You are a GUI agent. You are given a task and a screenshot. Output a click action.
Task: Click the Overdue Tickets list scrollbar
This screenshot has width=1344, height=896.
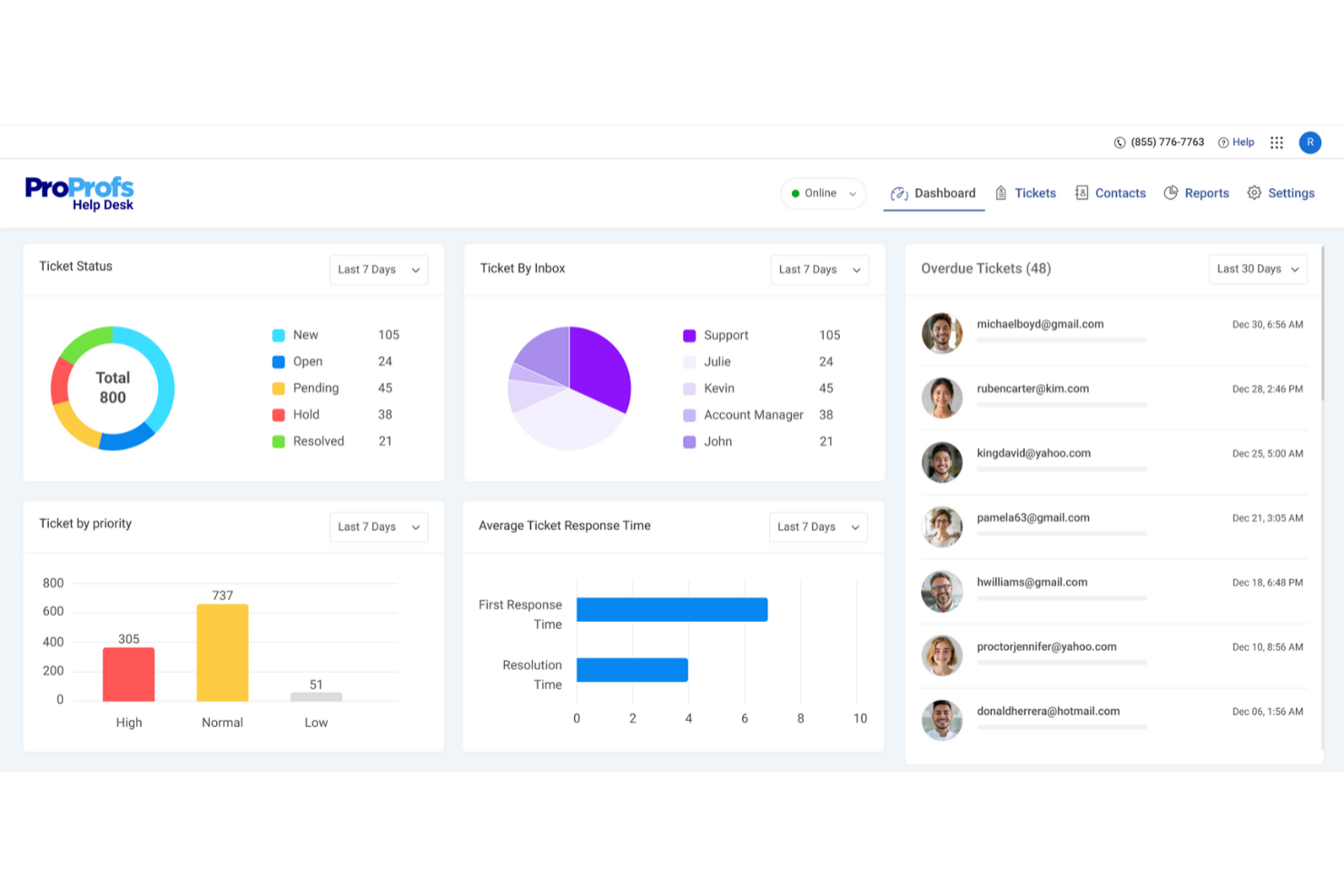coord(1322,324)
